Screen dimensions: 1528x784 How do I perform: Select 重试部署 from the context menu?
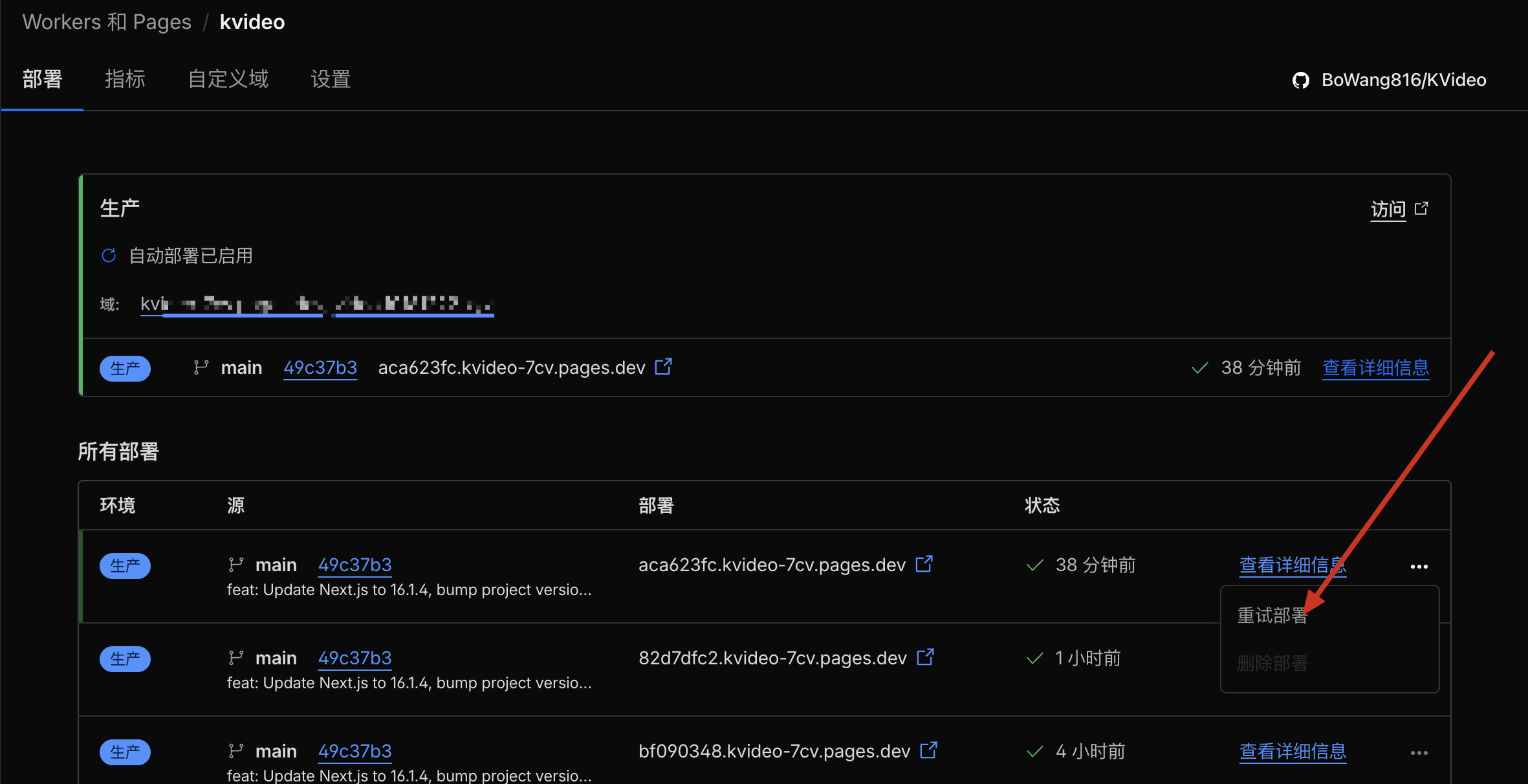click(1272, 615)
